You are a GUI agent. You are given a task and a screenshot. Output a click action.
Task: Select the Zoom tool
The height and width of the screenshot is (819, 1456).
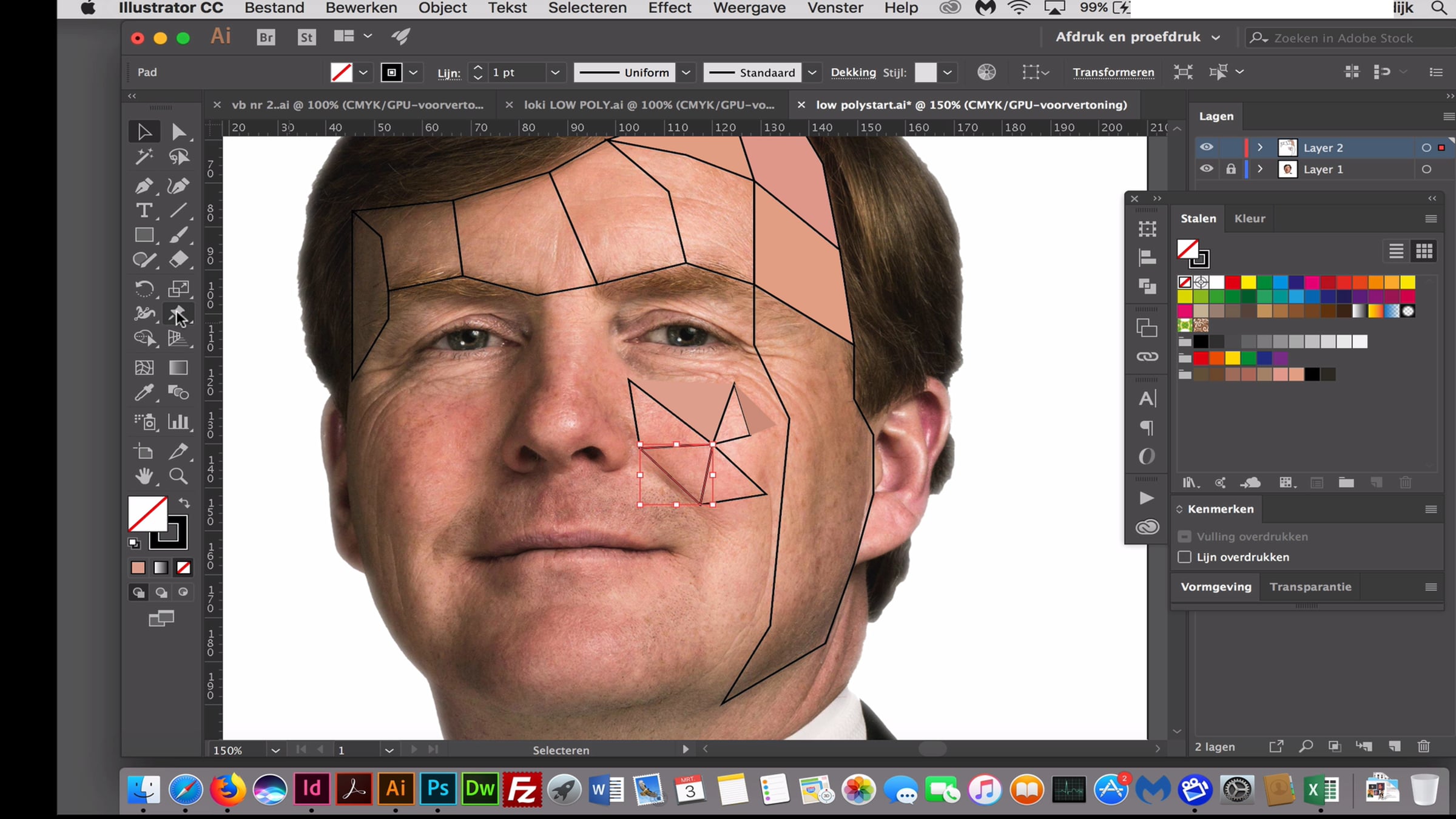click(179, 476)
